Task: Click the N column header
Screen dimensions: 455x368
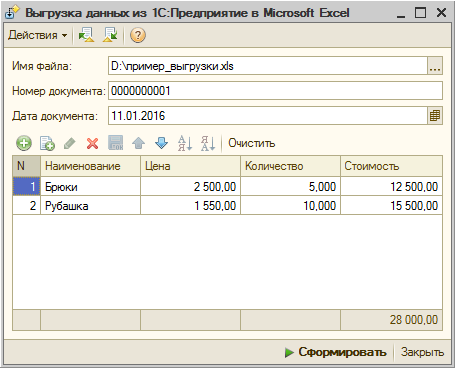Action: click(x=26, y=166)
